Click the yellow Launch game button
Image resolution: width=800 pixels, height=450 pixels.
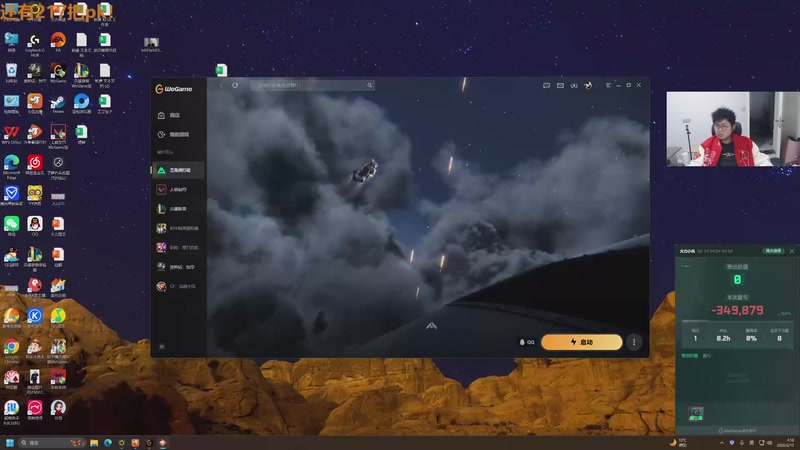pyautogui.click(x=582, y=342)
